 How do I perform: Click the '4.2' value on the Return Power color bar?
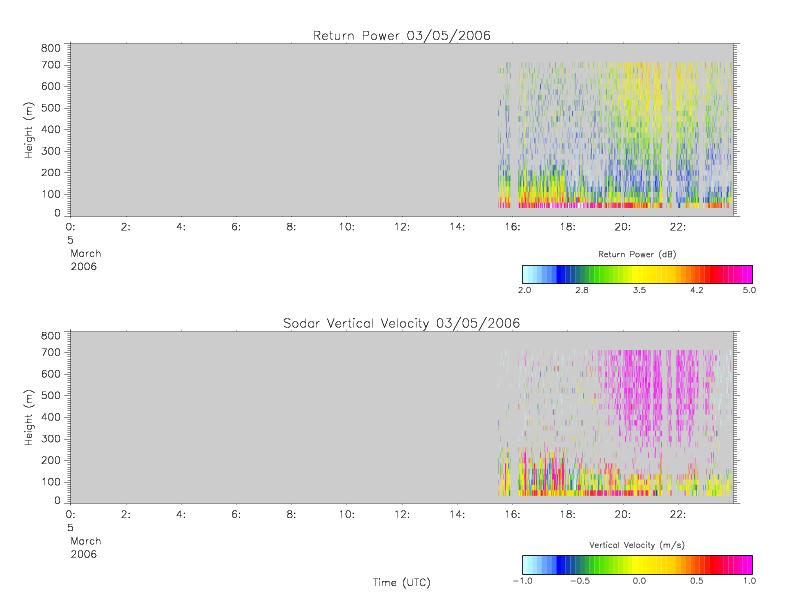point(697,290)
